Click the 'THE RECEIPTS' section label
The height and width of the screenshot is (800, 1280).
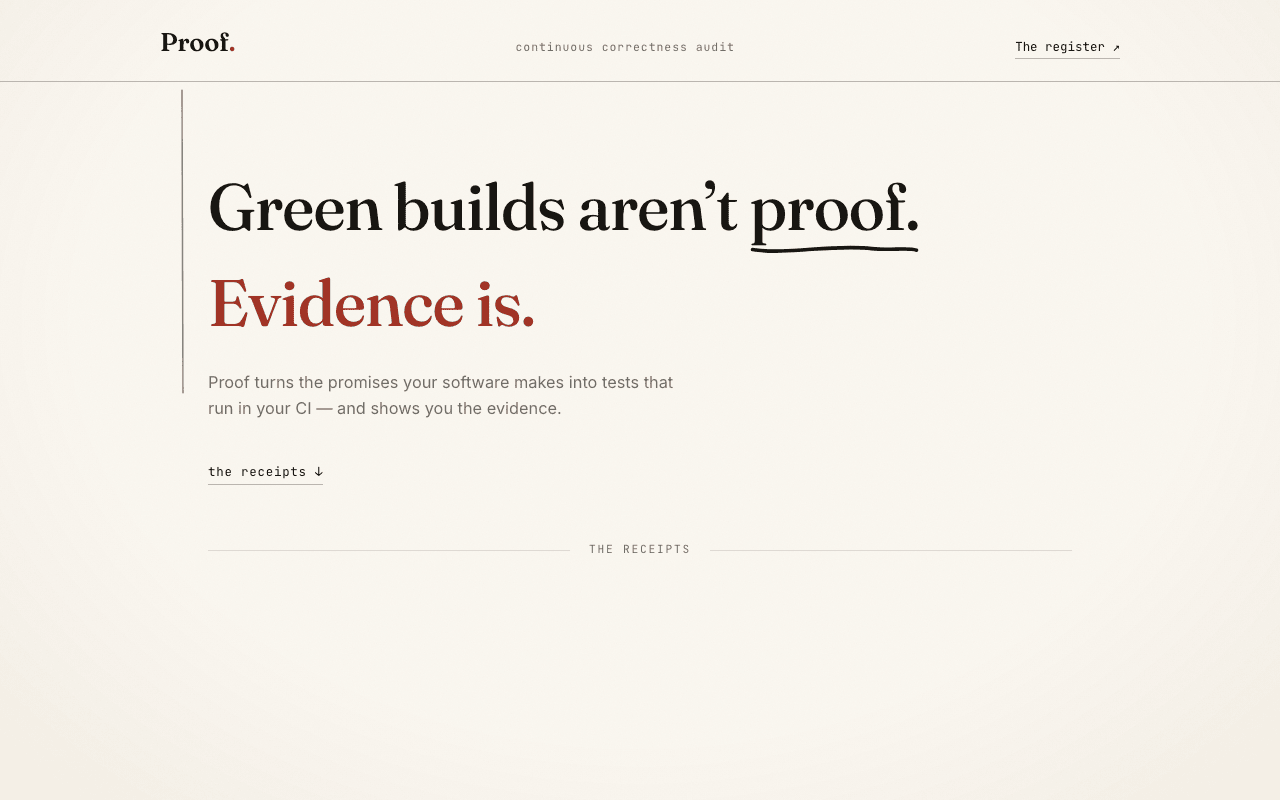coord(640,550)
